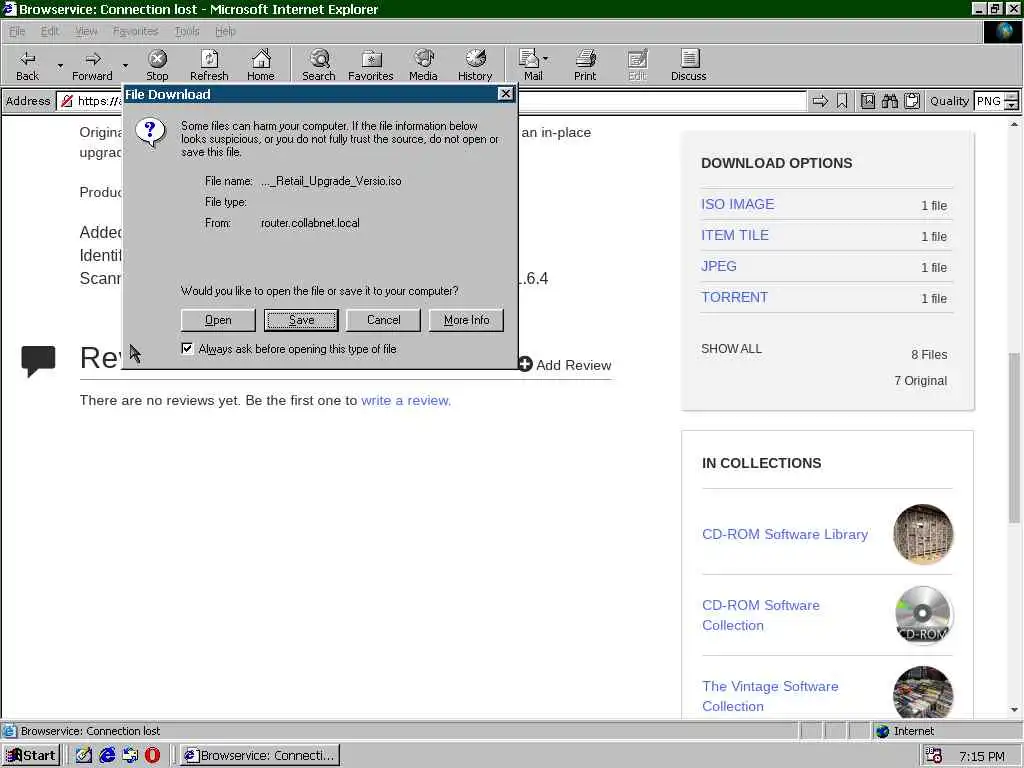
Task: Expand the Back button history dropdown arrow
Action: point(60,65)
